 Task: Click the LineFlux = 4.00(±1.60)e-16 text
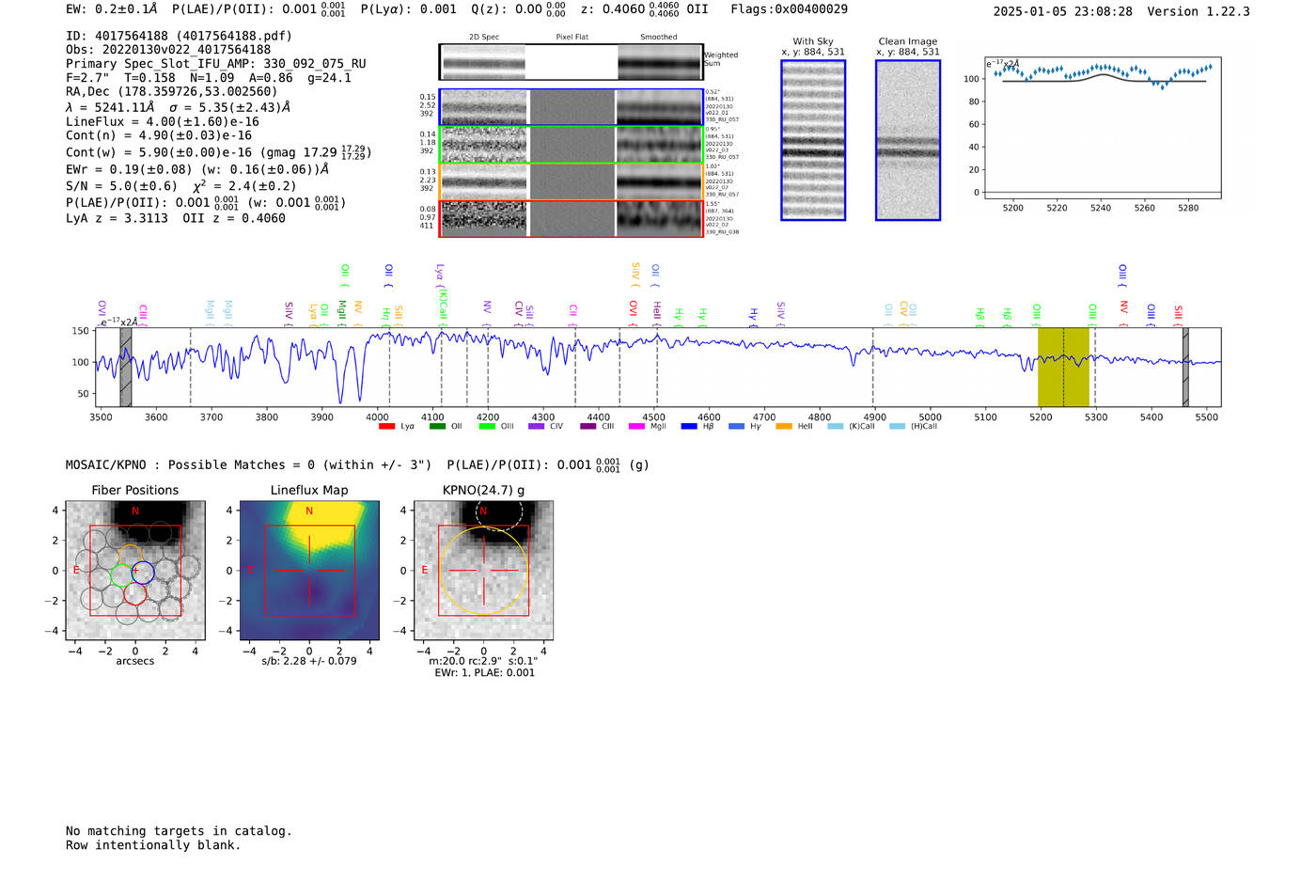pyautogui.click(x=163, y=122)
